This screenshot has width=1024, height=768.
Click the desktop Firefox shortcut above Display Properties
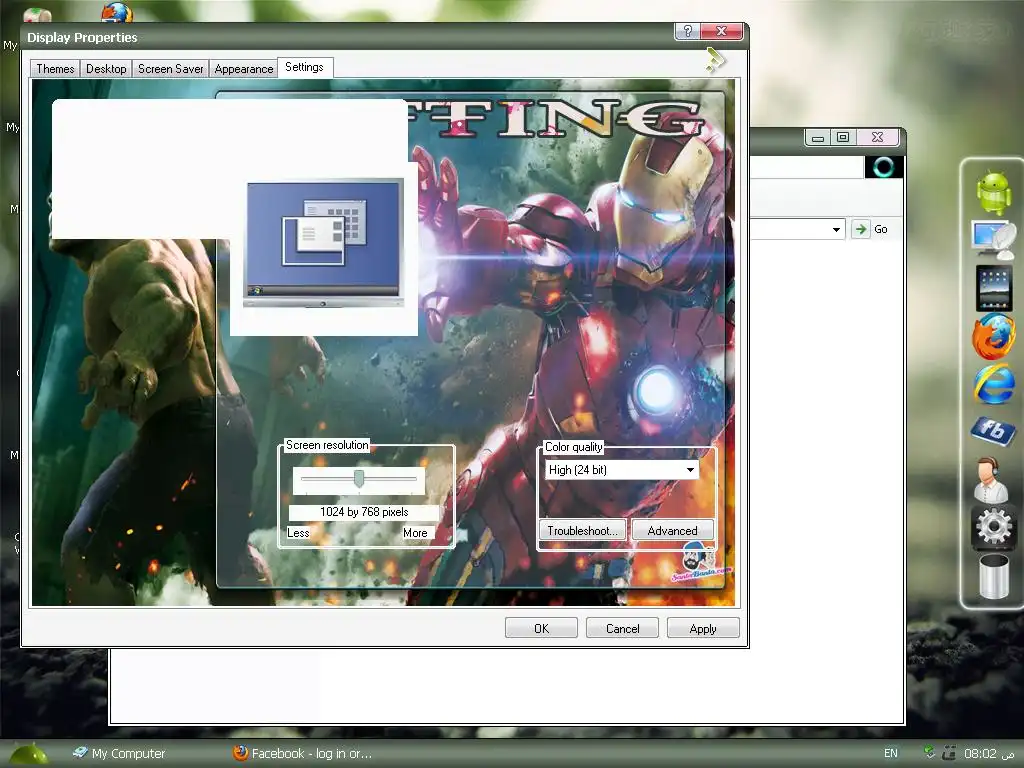coord(116,12)
